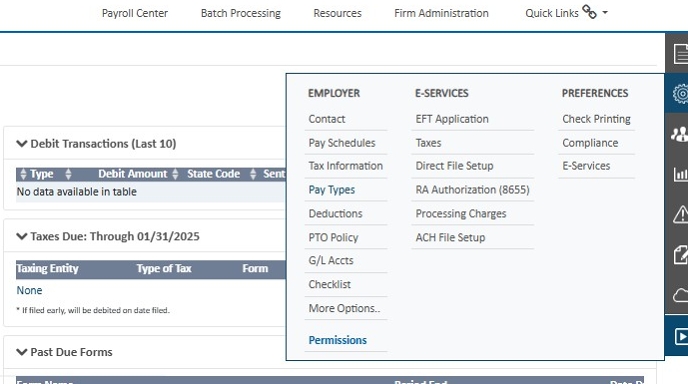This screenshot has width=688, height=384.
Task: Select Contact under Employer
Action: 327,119
